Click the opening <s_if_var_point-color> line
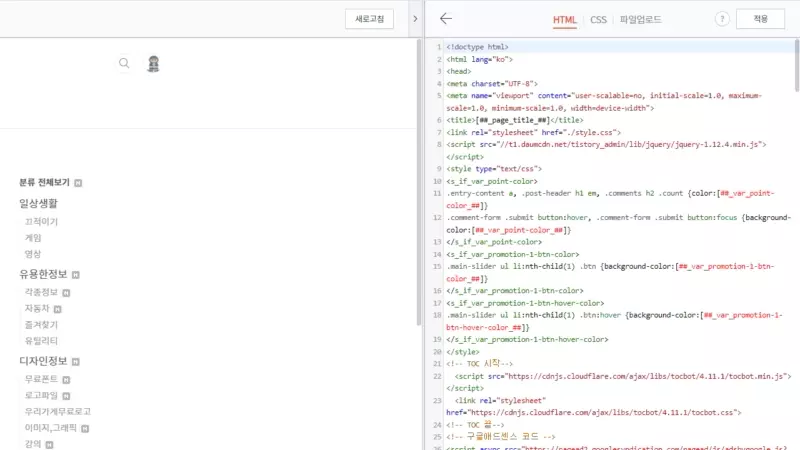The width and height of the screenshot is (800, 450). (492, 181)
